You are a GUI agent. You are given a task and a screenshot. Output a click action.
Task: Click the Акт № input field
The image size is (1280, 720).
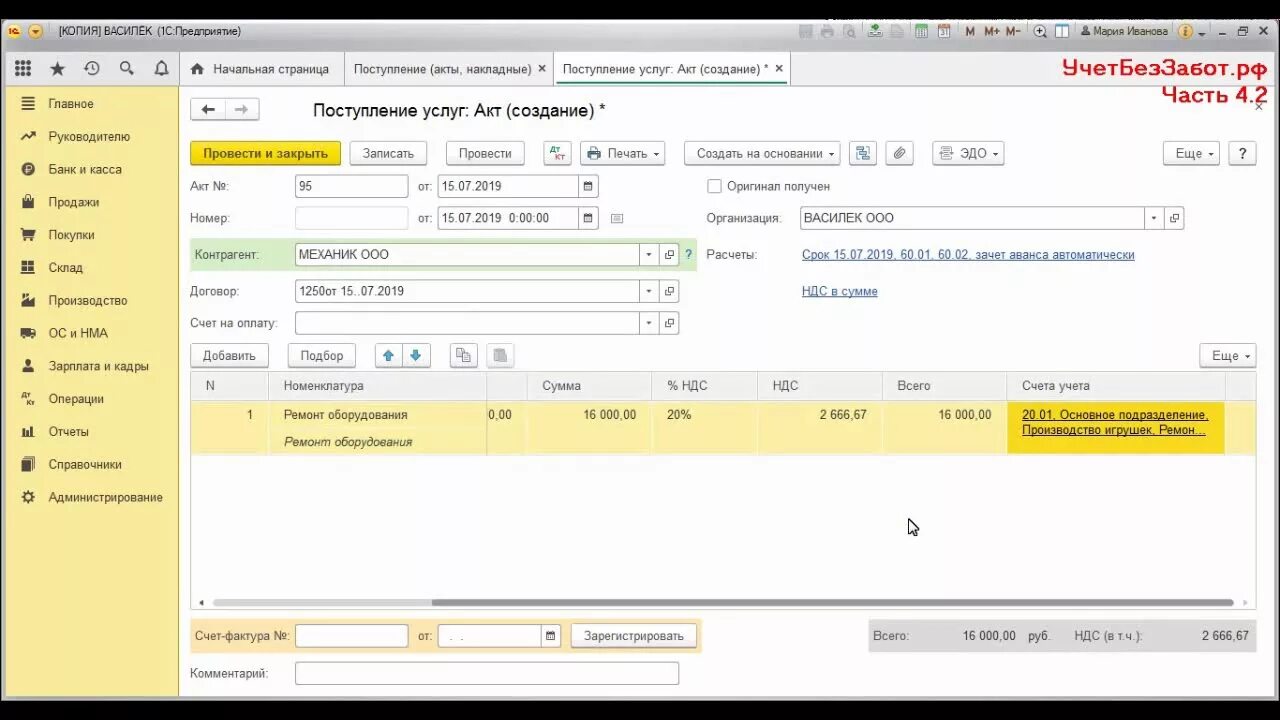[x=352, y=186]
